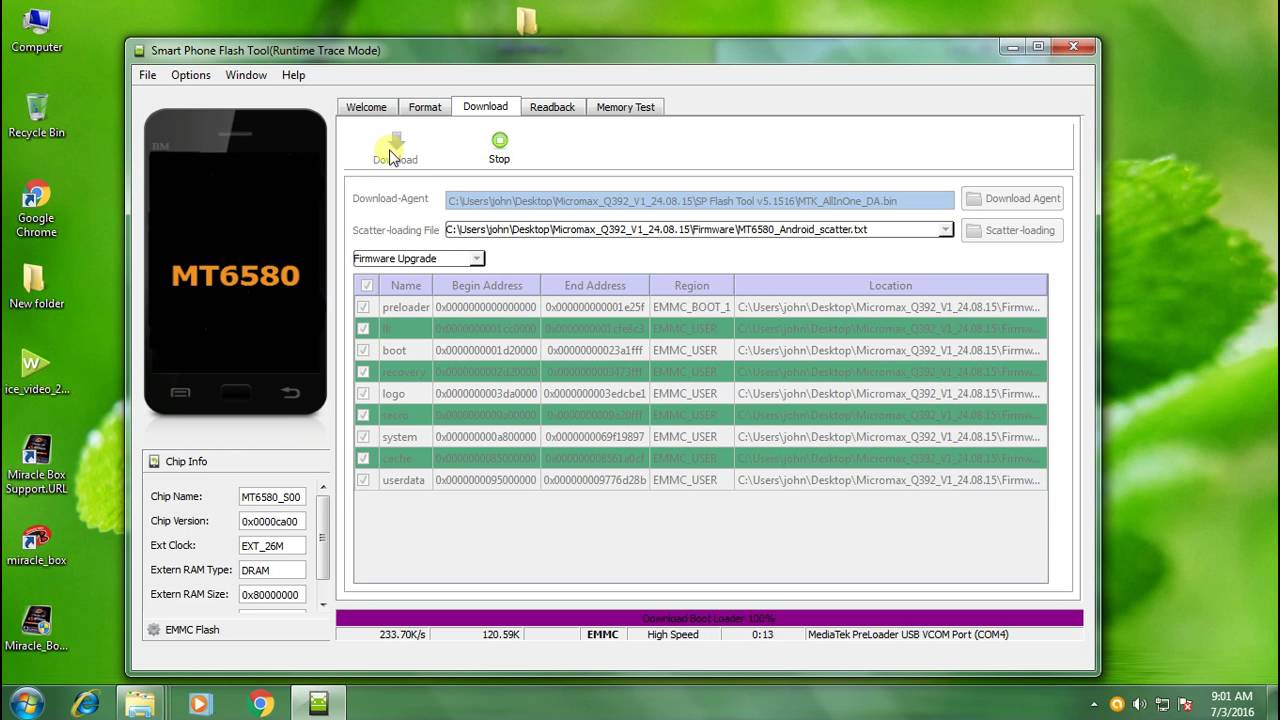Switch to the Format tab
1280x720 pixels.
pyautogui.click(x=425, y=107)
